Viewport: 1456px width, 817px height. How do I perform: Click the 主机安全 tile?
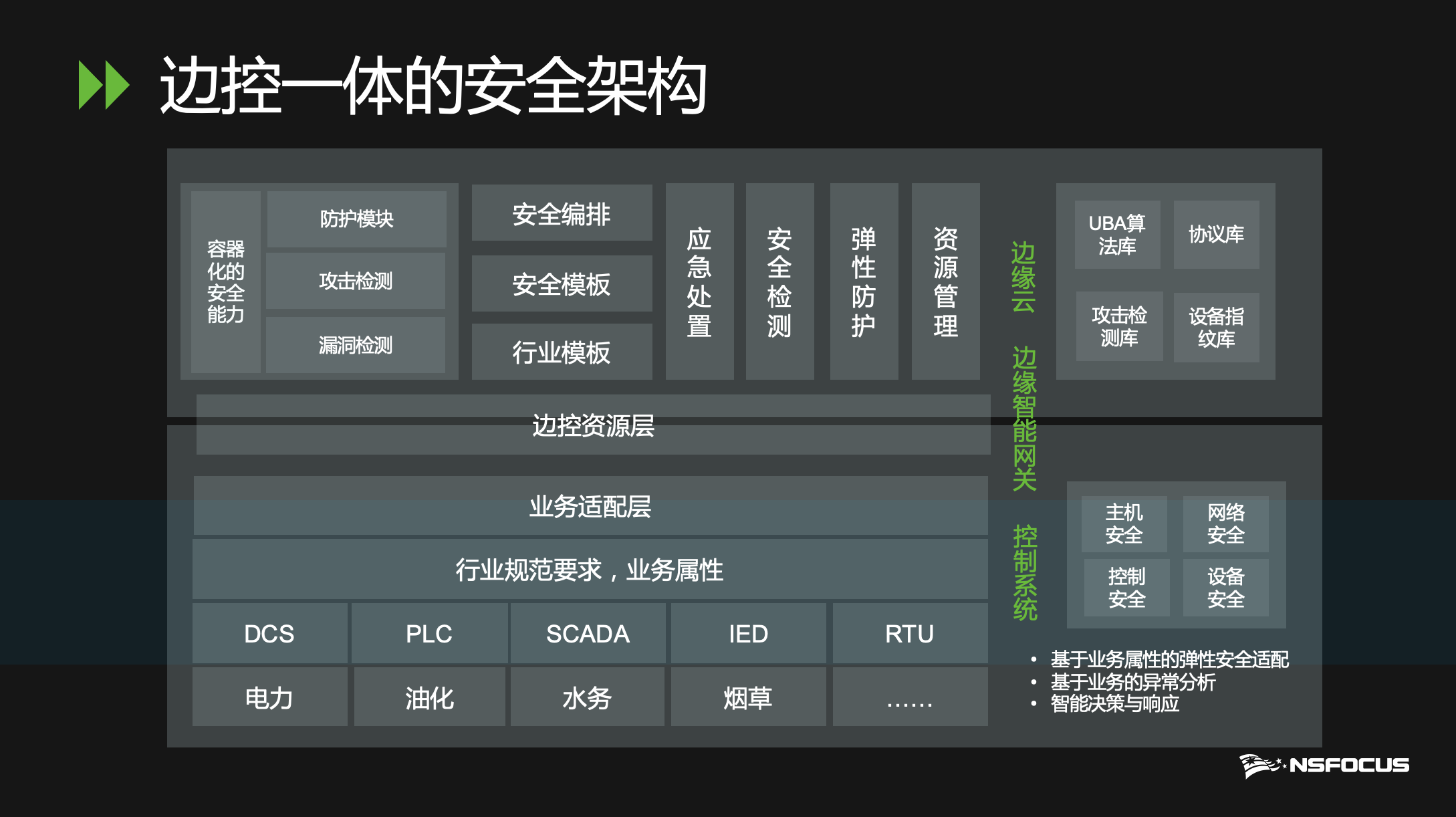[x=1124, y=523]
